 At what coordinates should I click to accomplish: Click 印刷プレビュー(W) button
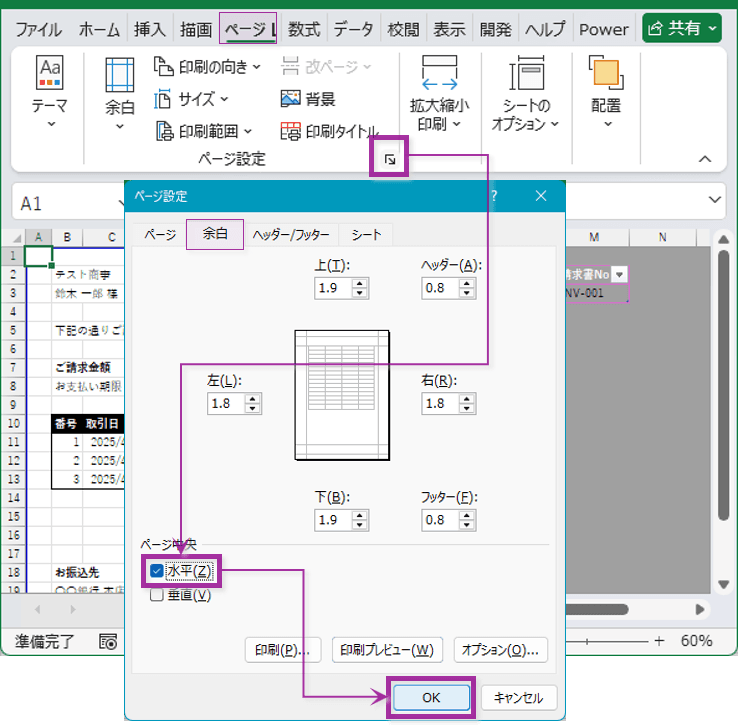(387, 650)
